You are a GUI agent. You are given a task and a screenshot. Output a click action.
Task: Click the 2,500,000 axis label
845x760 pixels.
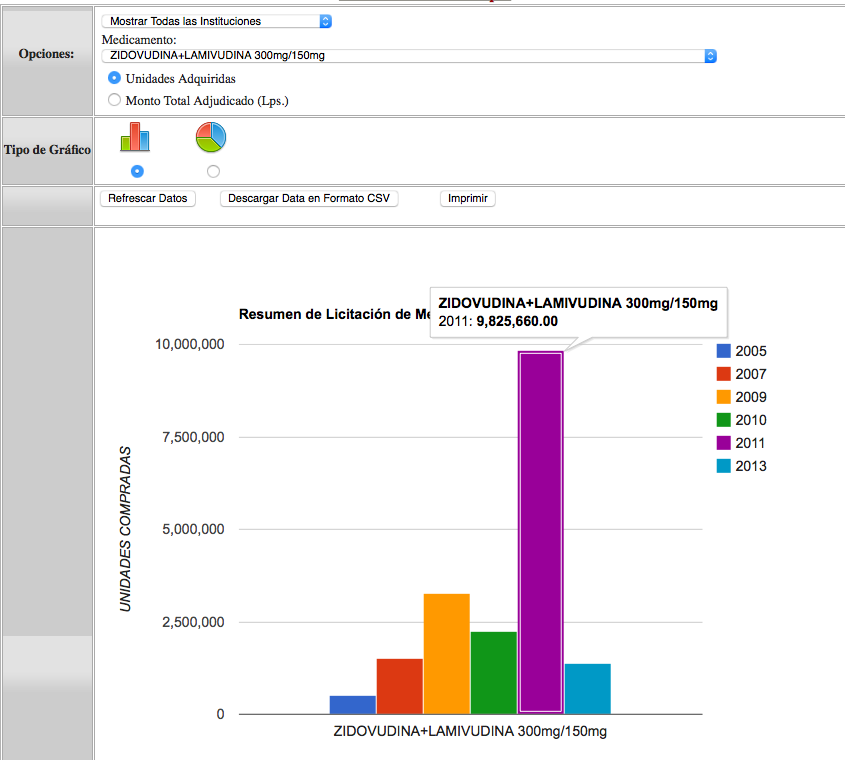(x=193, y=622)
